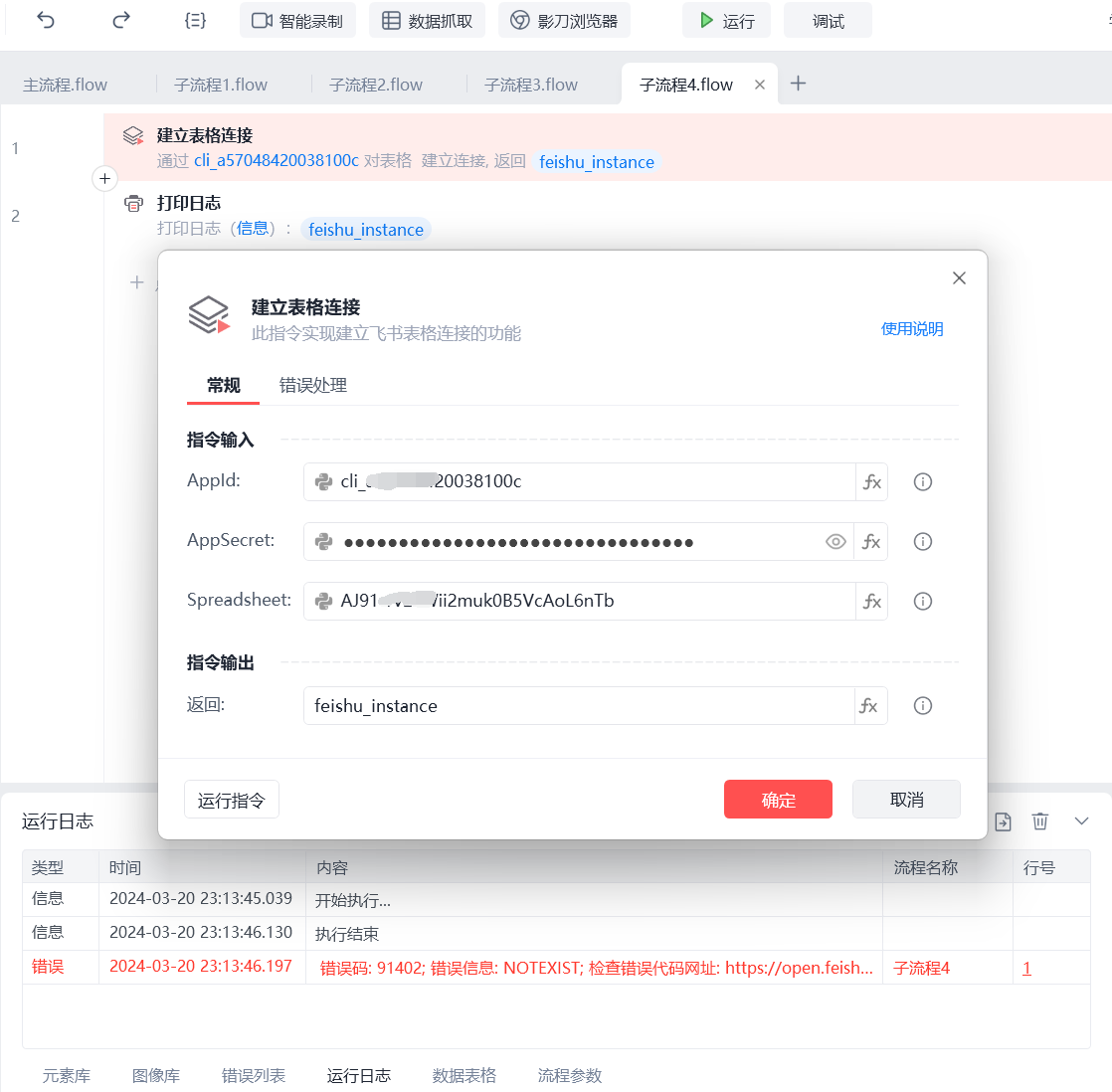1112x1092 pixels.
Task: Switch to 错误处理 tab
Action: coord(312,385)
